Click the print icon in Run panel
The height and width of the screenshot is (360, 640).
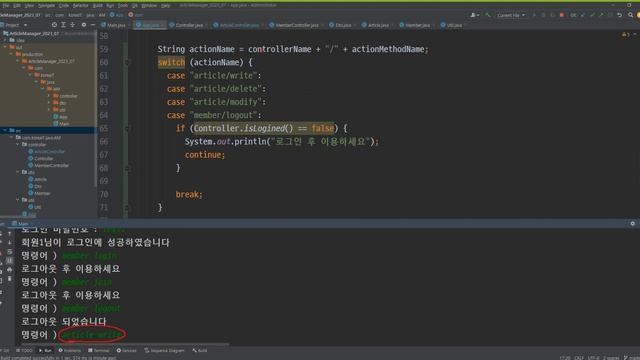pyautogui.click(x=9, y=269)
